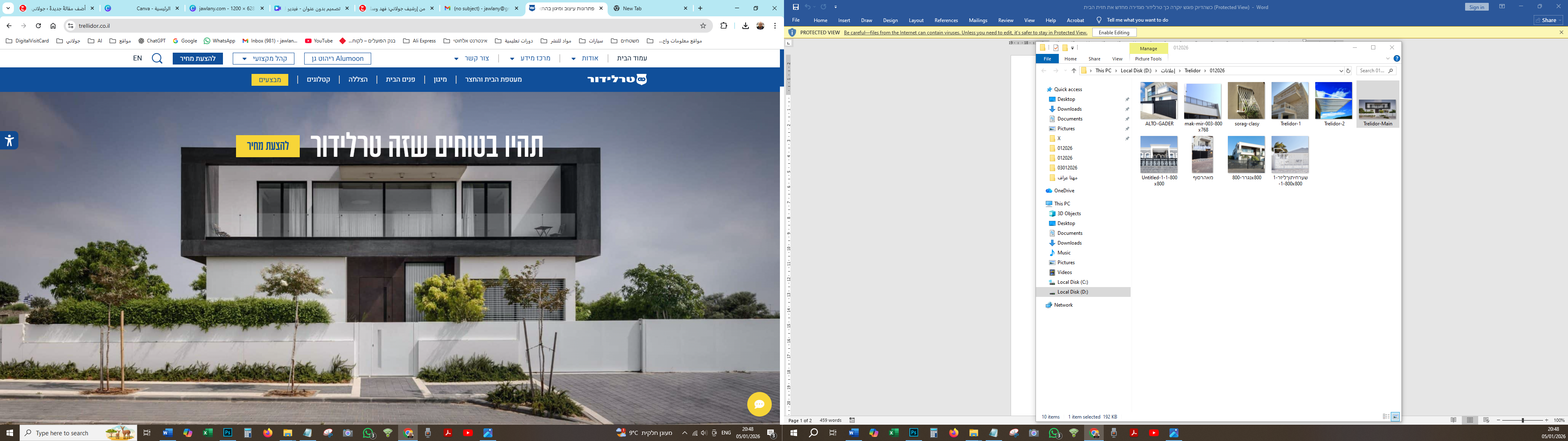1568x441 pixels.
Task: Open the Picture Tools ribbon tab
Action: pyautogui.click(x=1148, y=59)
